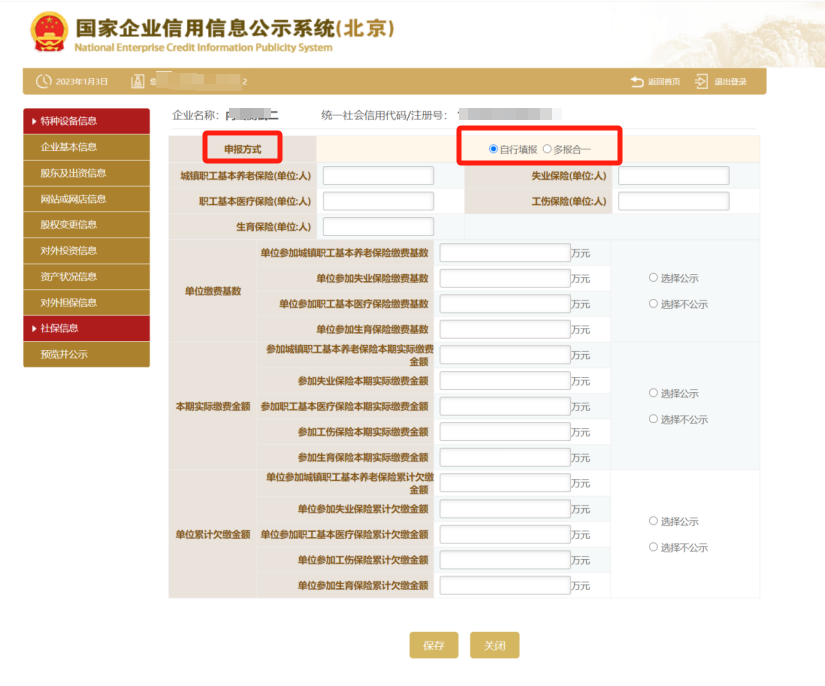Select 多报合一 radio option

(547, 149)
